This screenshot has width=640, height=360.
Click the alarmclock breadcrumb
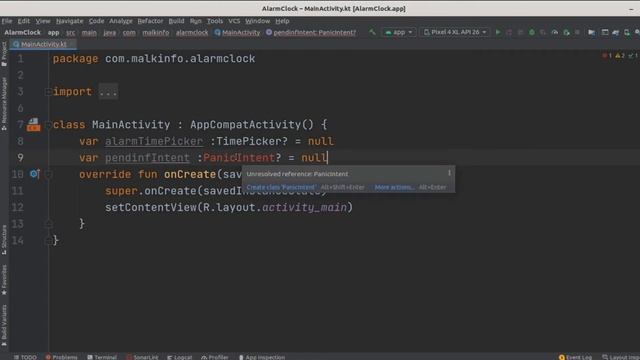(x=192, y=32)
